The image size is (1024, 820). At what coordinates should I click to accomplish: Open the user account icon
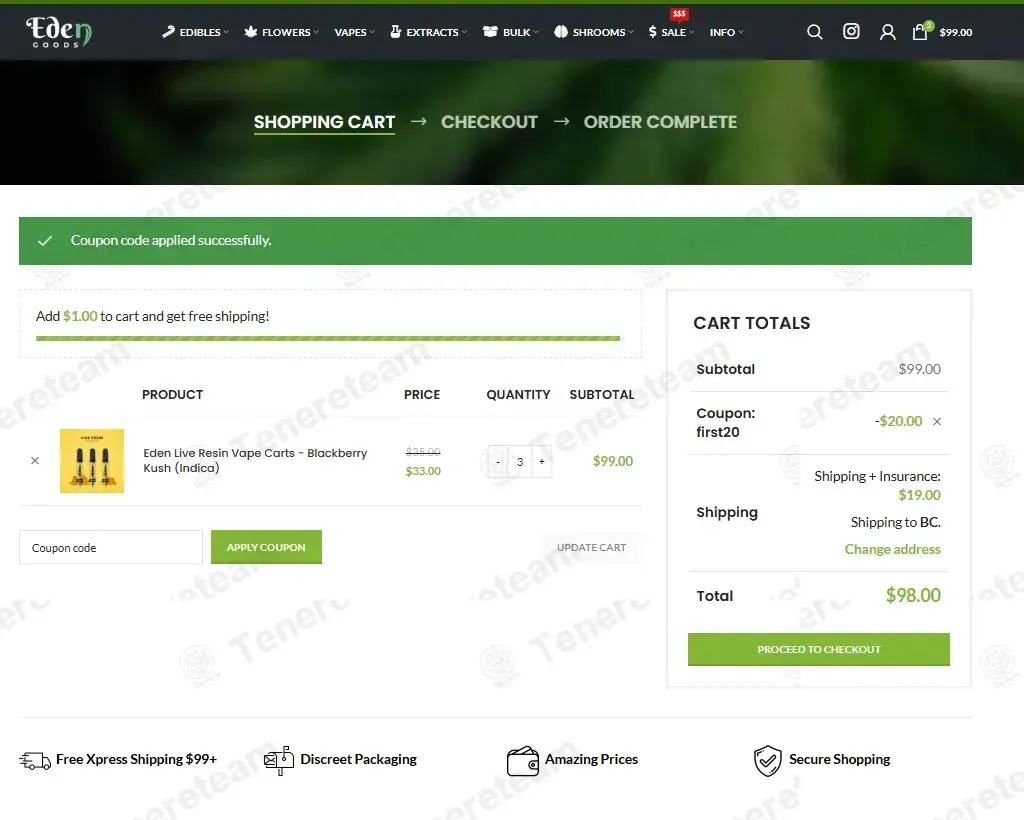coord(887,32)
